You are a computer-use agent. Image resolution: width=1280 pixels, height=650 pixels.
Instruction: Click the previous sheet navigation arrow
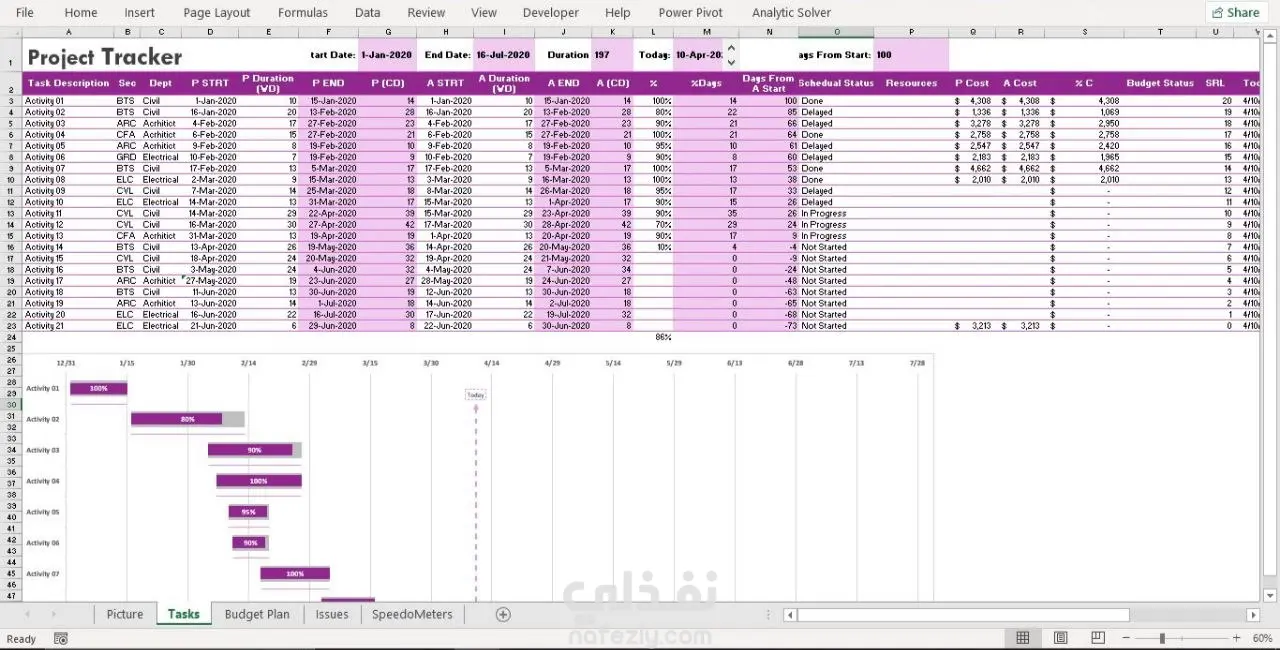pyautogui.click(x=27, y=614)
